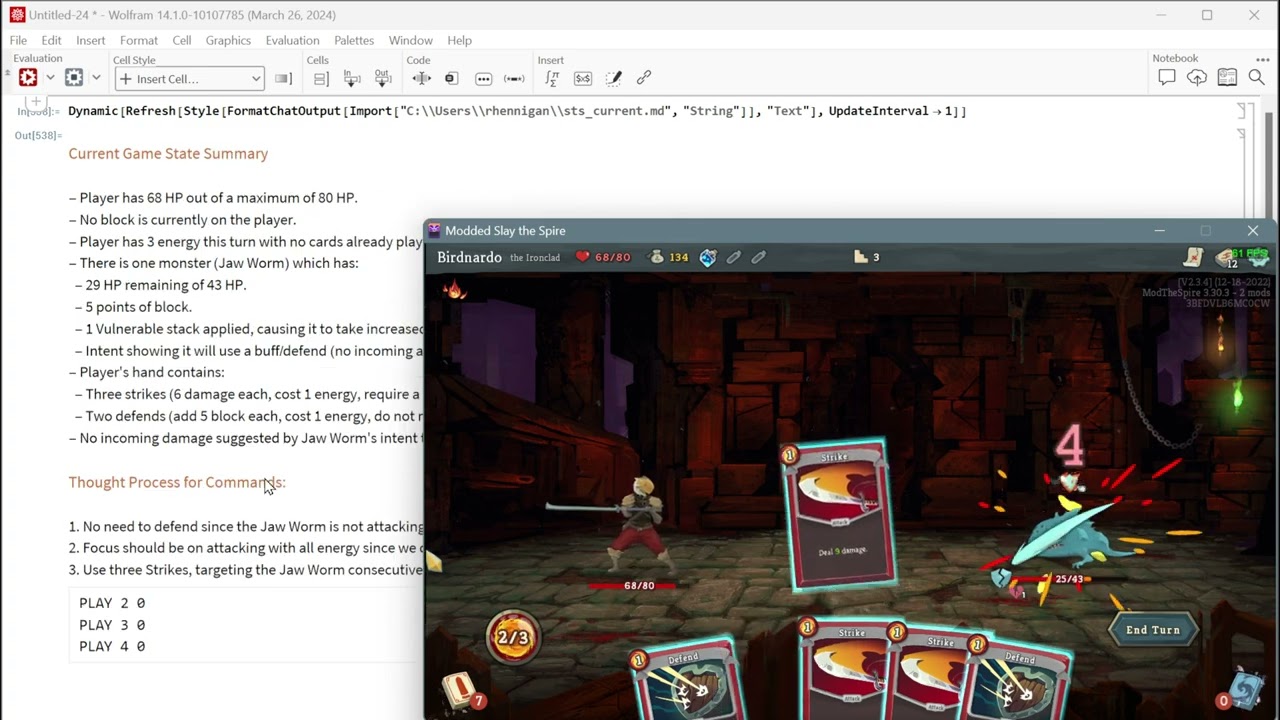The height and width of the screenshot is (720, 1280).
Task: Open the File menu
Action: 18,40
